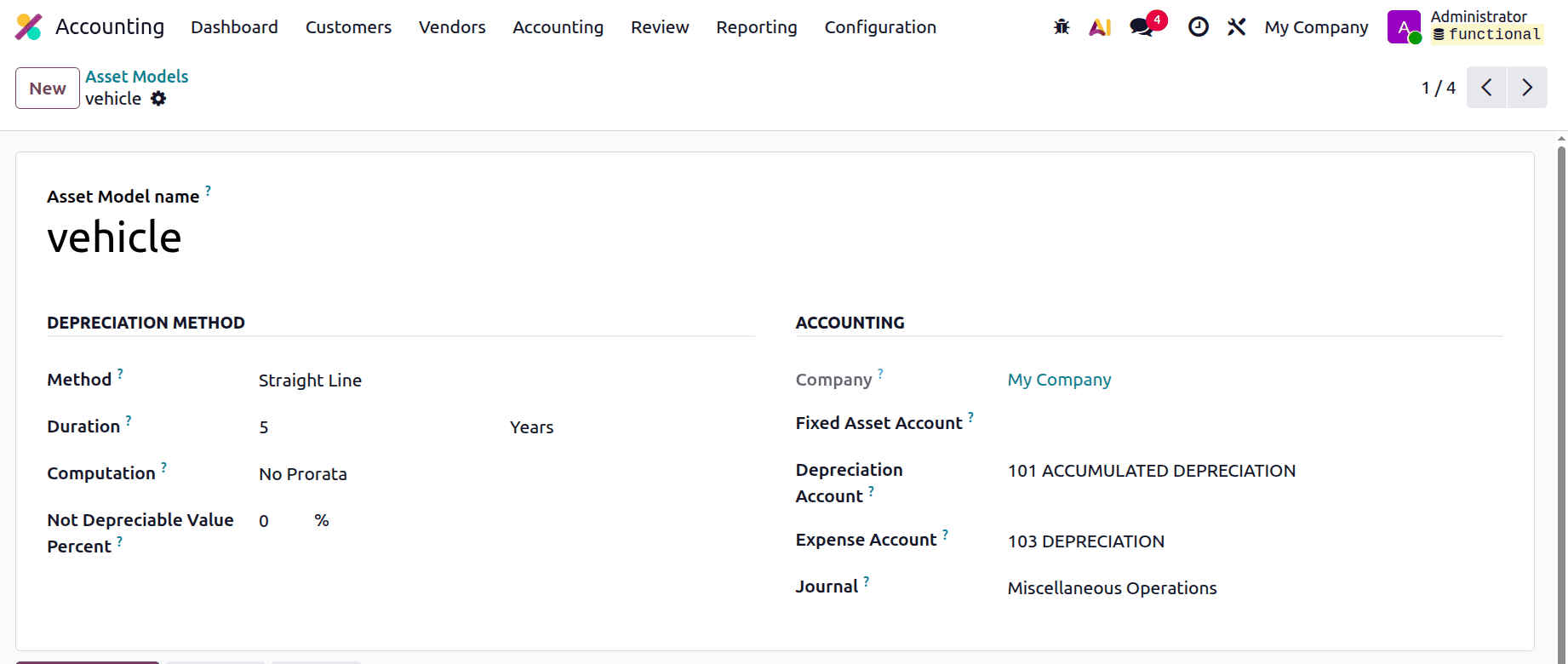Edit the asset model name vehicle
Screen dimensions: 1568x664
pyautogui.click(x=114, y=237)
